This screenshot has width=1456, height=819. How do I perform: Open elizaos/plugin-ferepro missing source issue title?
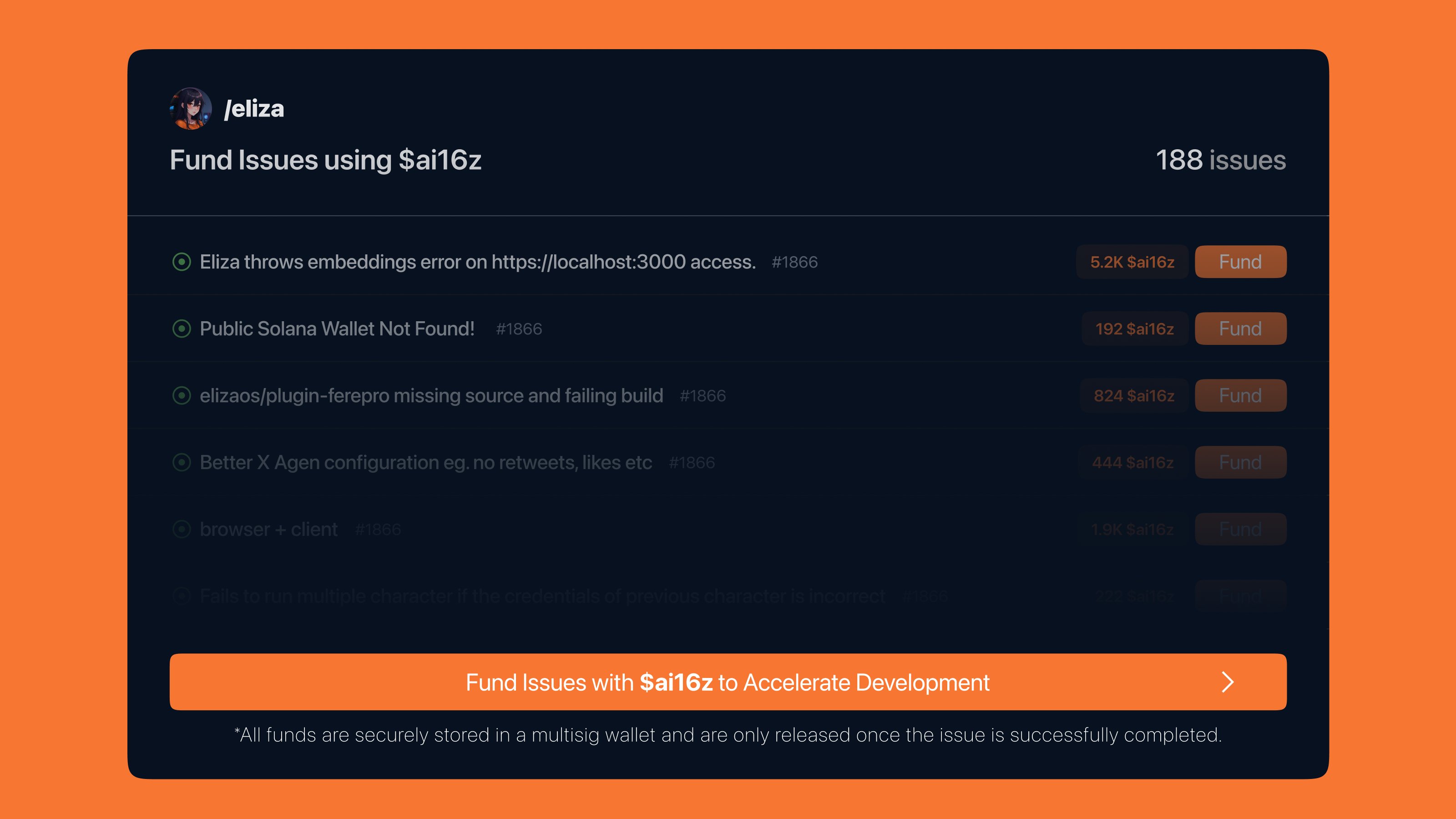[x=431, y=396]
